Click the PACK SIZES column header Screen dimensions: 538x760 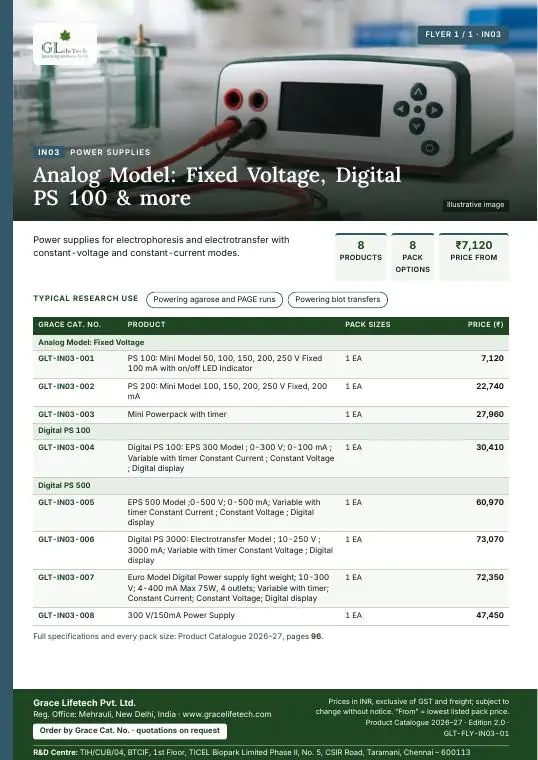[367, 325]
